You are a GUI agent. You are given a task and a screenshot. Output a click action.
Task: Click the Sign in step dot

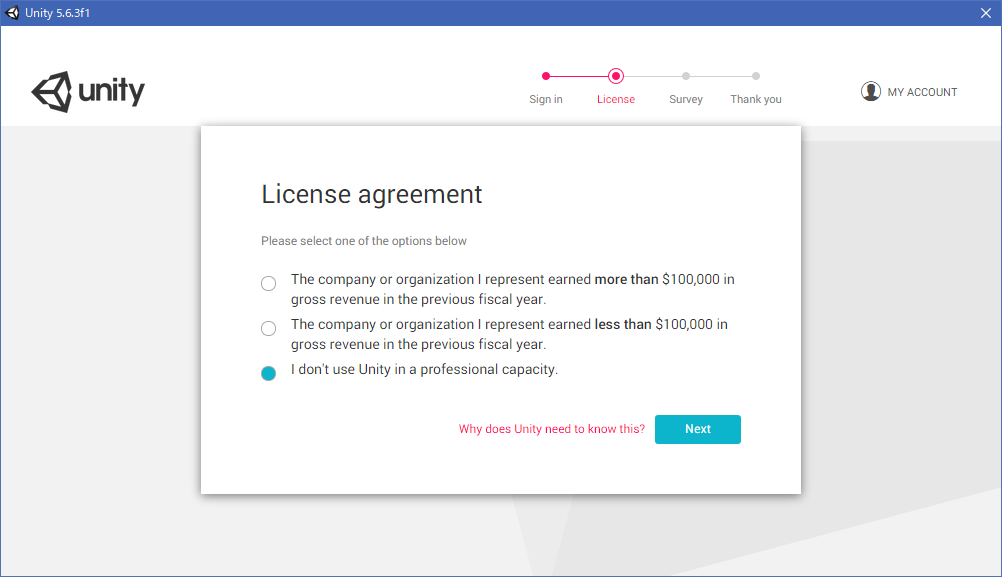click(546, 76)
